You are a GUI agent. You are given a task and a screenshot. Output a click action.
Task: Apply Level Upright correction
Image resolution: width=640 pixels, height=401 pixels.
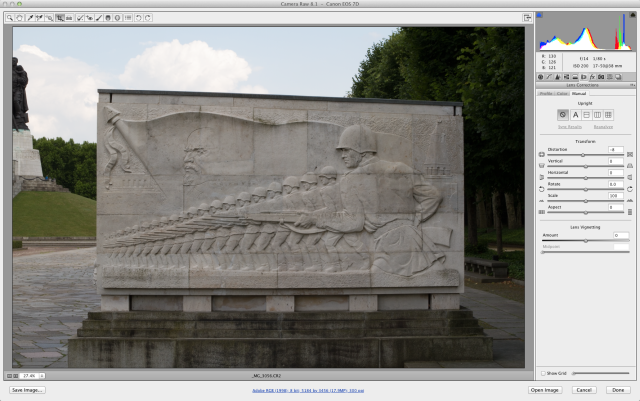tap(587, 115)
